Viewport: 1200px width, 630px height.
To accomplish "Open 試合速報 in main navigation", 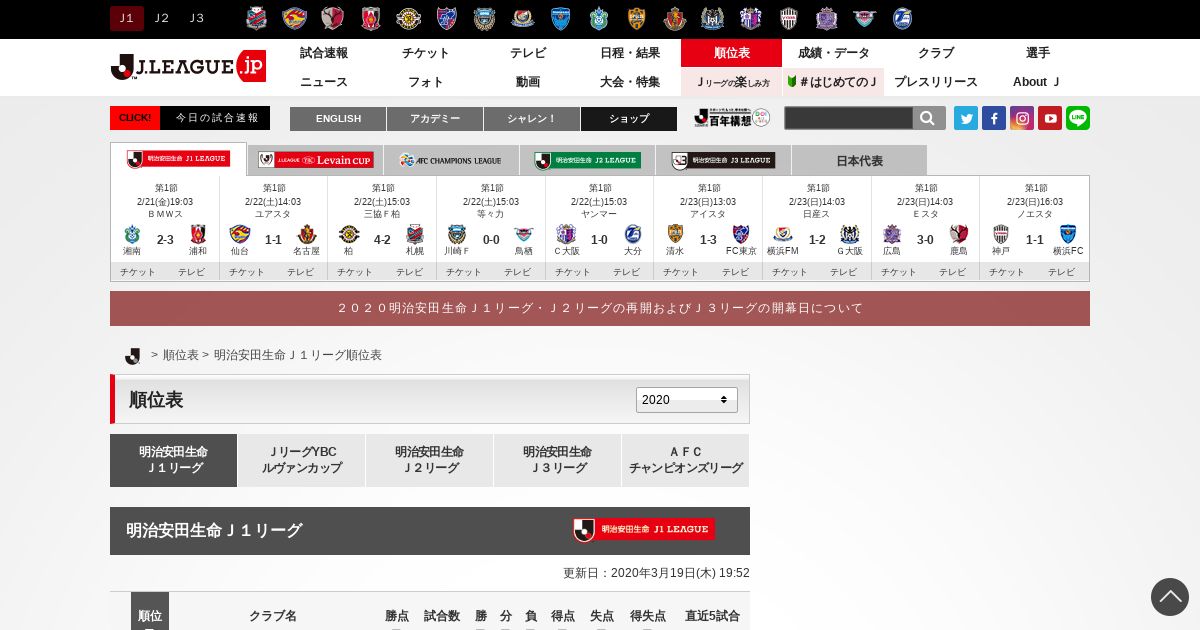I will 324,53.
